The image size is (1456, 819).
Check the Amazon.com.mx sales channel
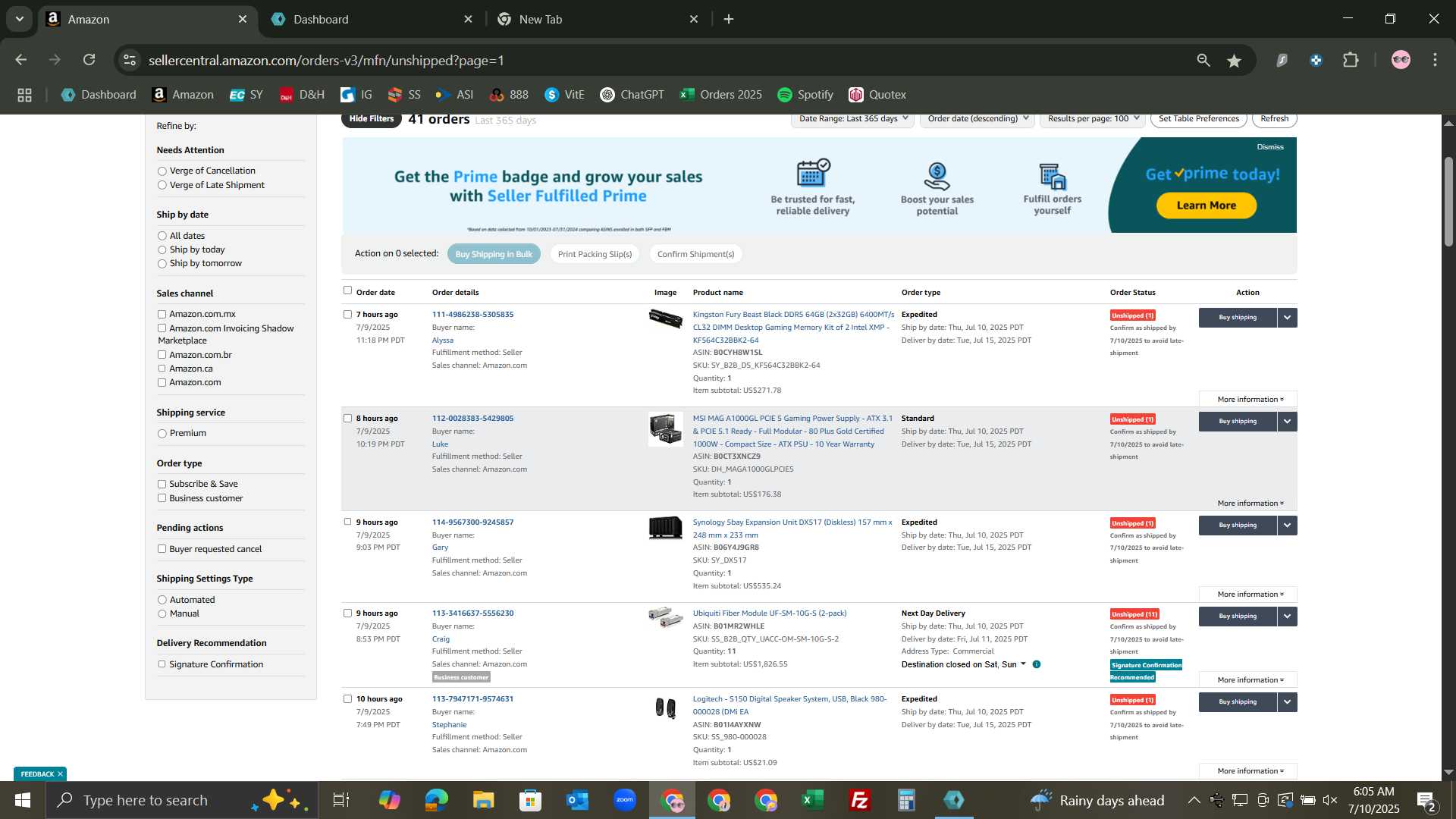(162, 314)
